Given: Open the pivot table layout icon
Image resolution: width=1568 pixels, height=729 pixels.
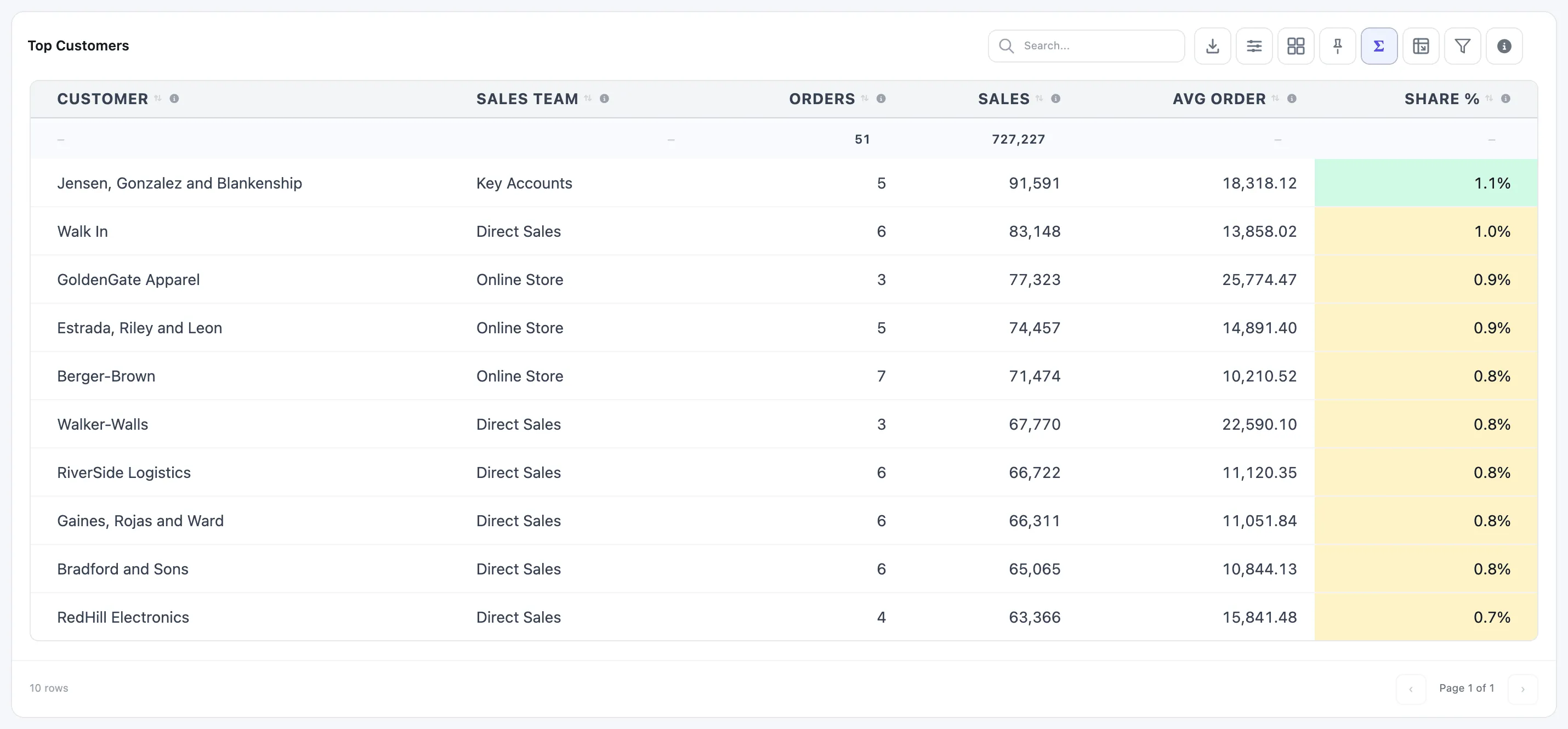Looking at the screenshot, I should tap(1421, 45).
